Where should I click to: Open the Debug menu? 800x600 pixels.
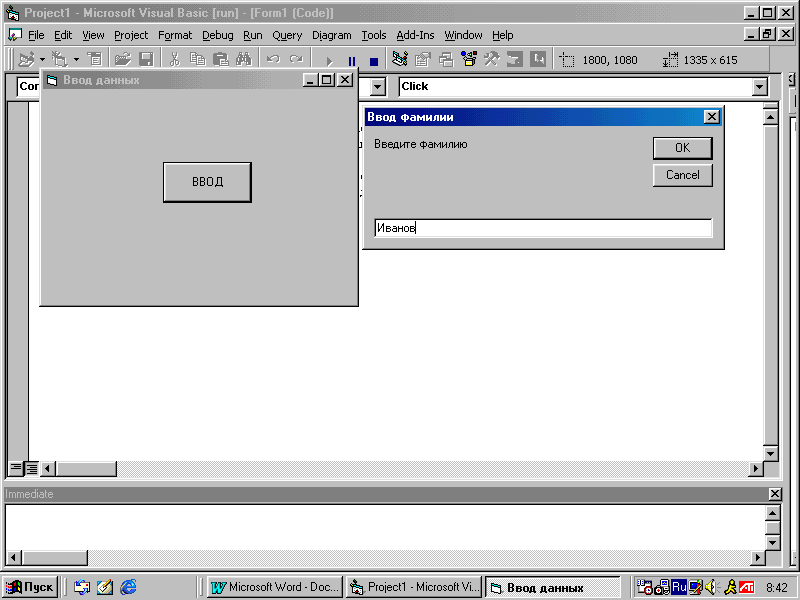point(218,35)
